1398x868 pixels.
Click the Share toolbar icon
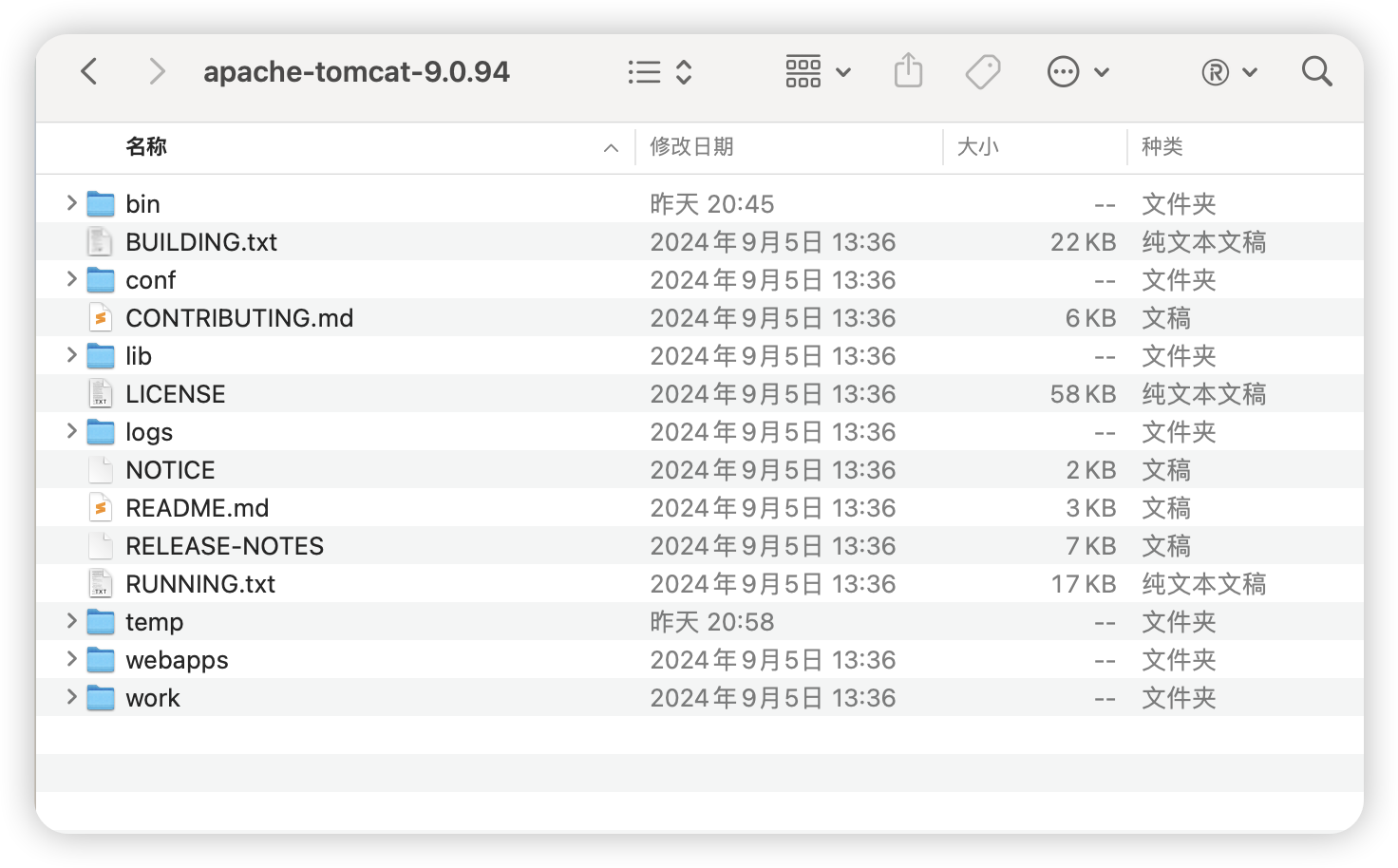[x=909, y=71]
